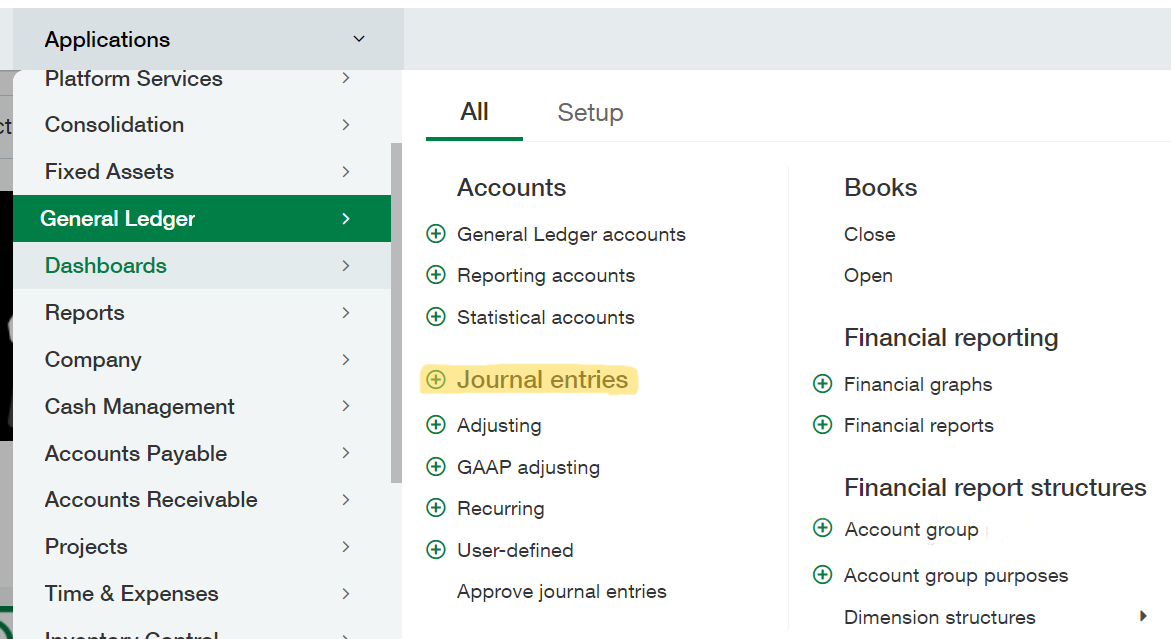Screen dimensions: 1171x639
Task: Click the add icon next to Journal entries
Action: coord(436,380)
